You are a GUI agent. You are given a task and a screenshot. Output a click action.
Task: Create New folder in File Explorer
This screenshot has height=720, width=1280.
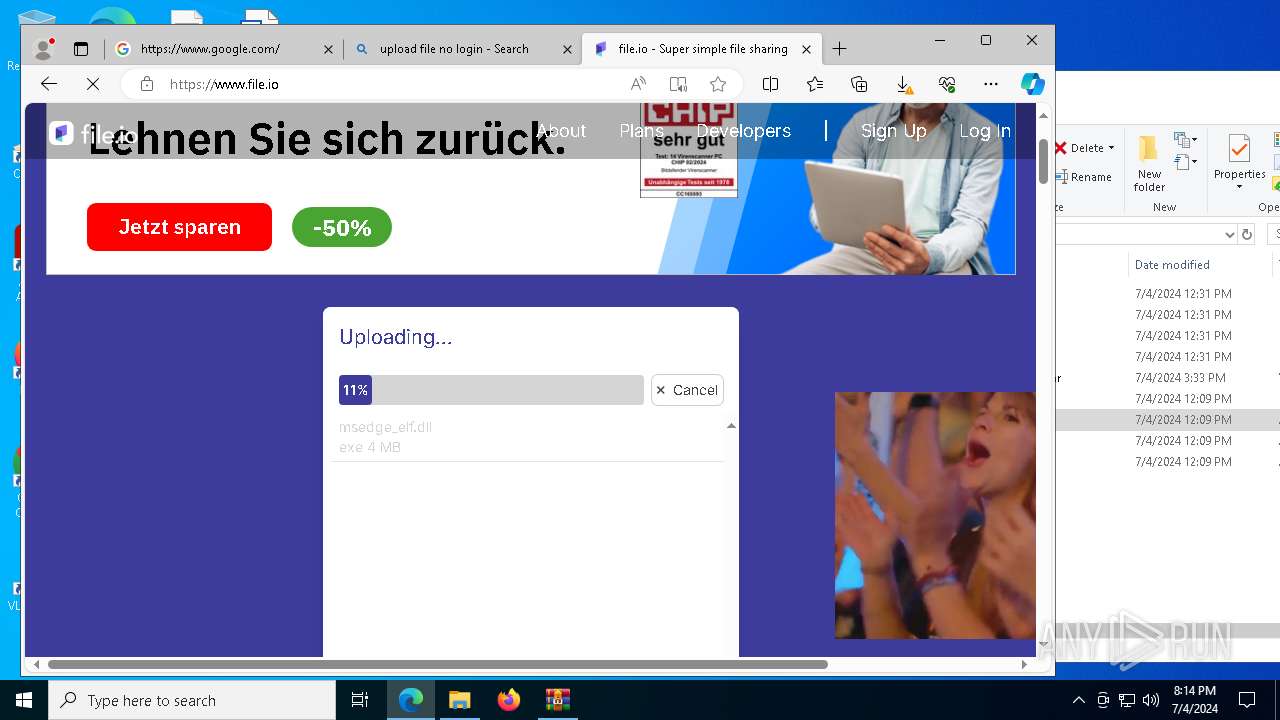[x=1149, y=164]
